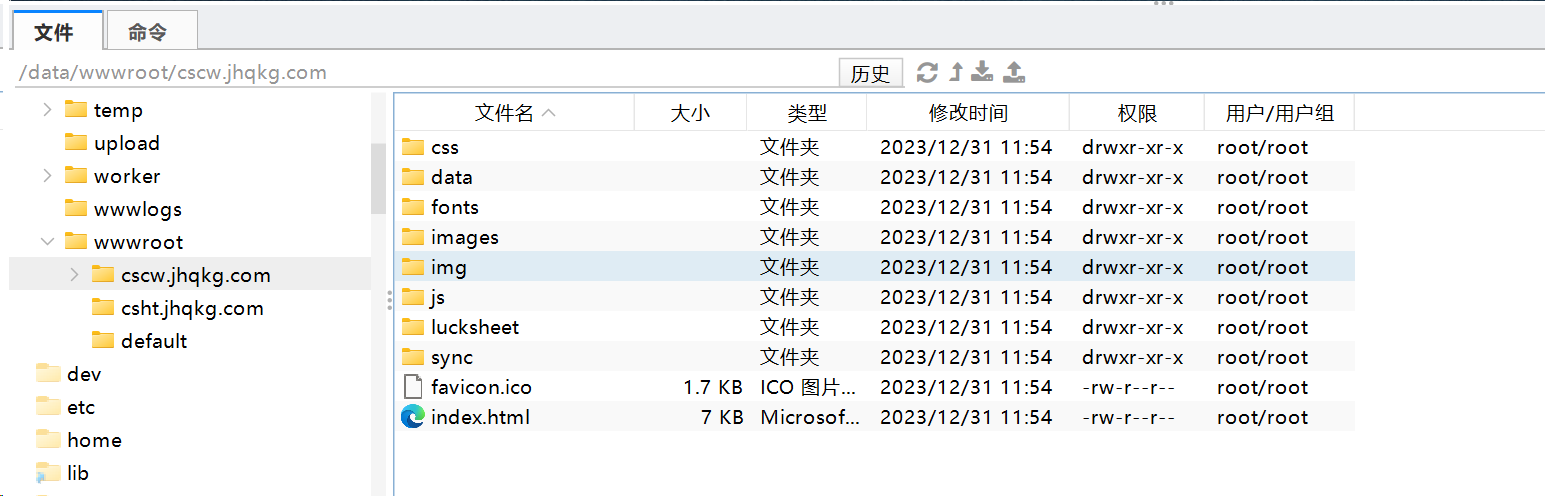Switch to the 命令 tab
This screenshot has height=496, width=1545.
147,32
